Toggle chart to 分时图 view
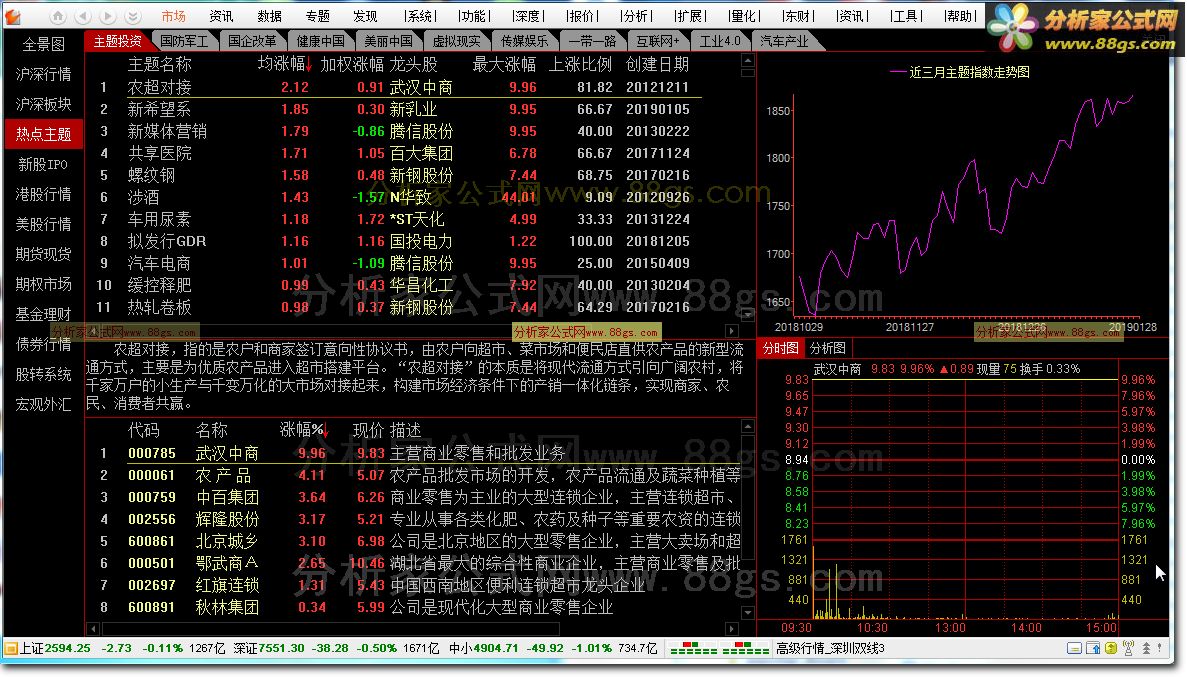Screen dimensions: 1187x677 (780, 348)
